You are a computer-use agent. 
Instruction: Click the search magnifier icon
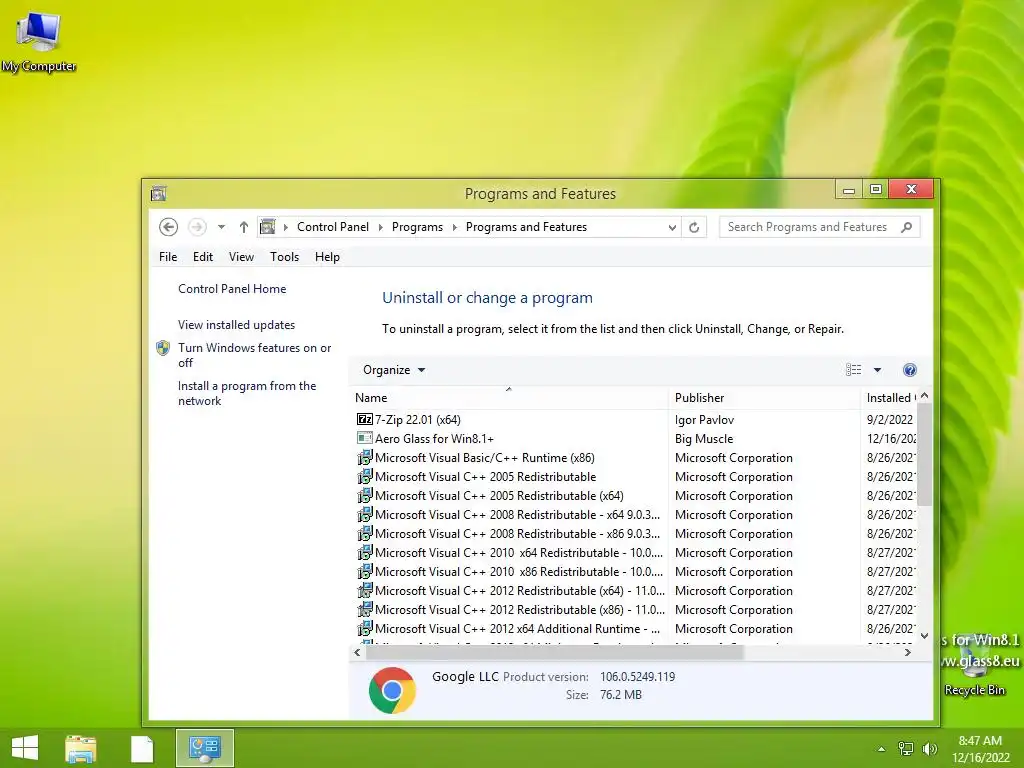pos(906,227)
